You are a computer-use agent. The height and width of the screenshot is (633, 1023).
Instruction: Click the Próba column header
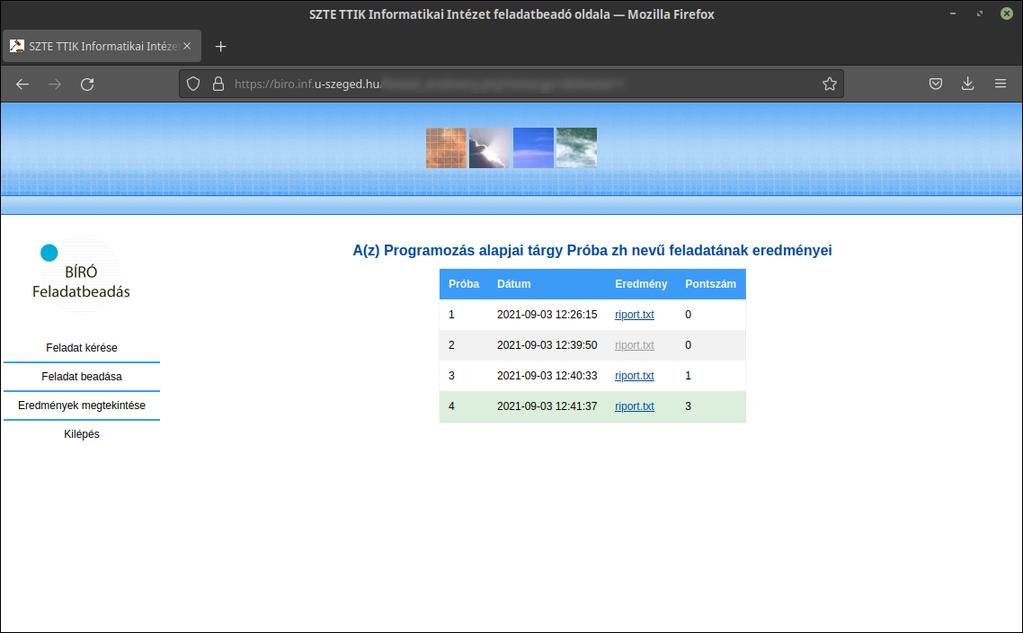(x=464, y=284)
